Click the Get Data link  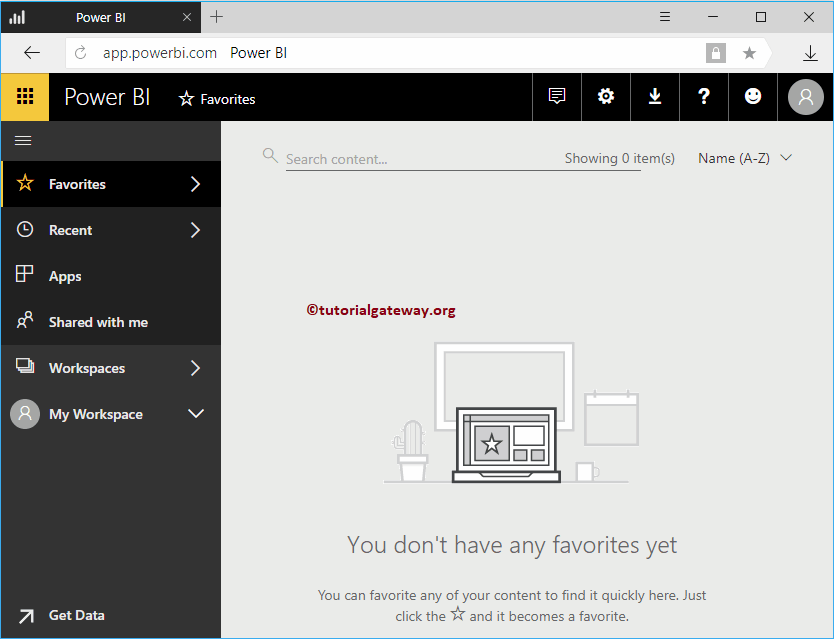pos(77,615)
